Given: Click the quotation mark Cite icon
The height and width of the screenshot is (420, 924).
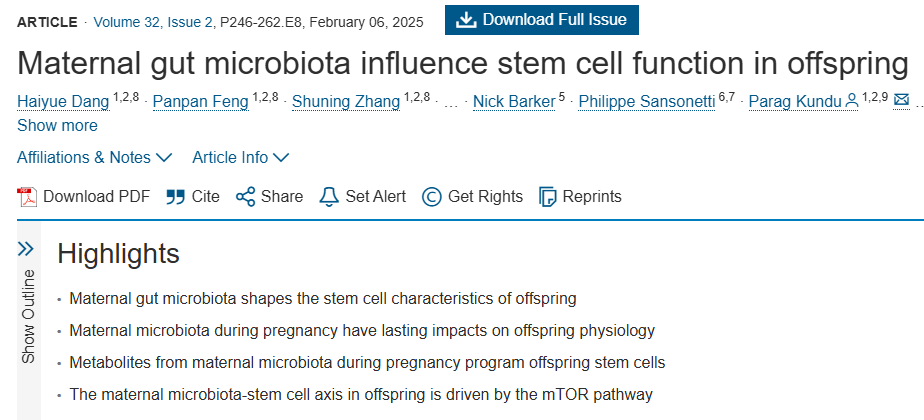Looking at the screenshot, I should coord(175,197).
